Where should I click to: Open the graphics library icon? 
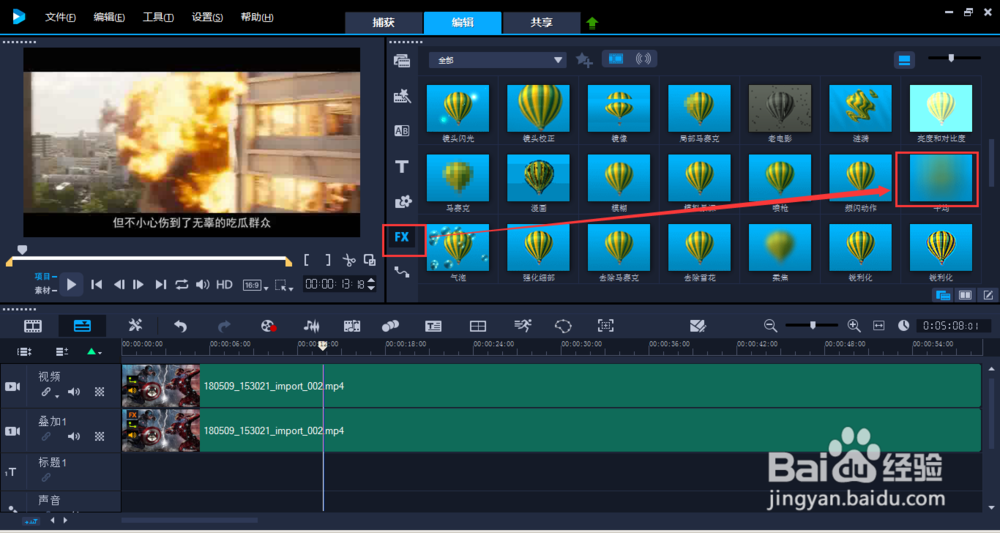(402, 202)
